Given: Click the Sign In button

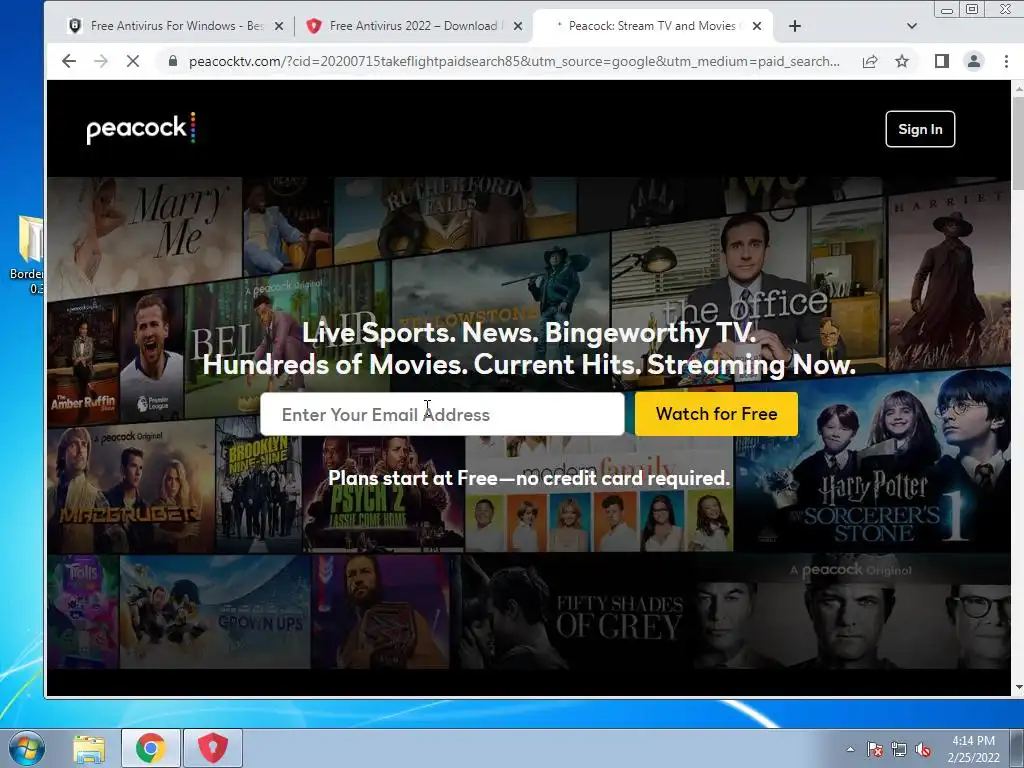Looking at the screenshot, I should 920,129.
